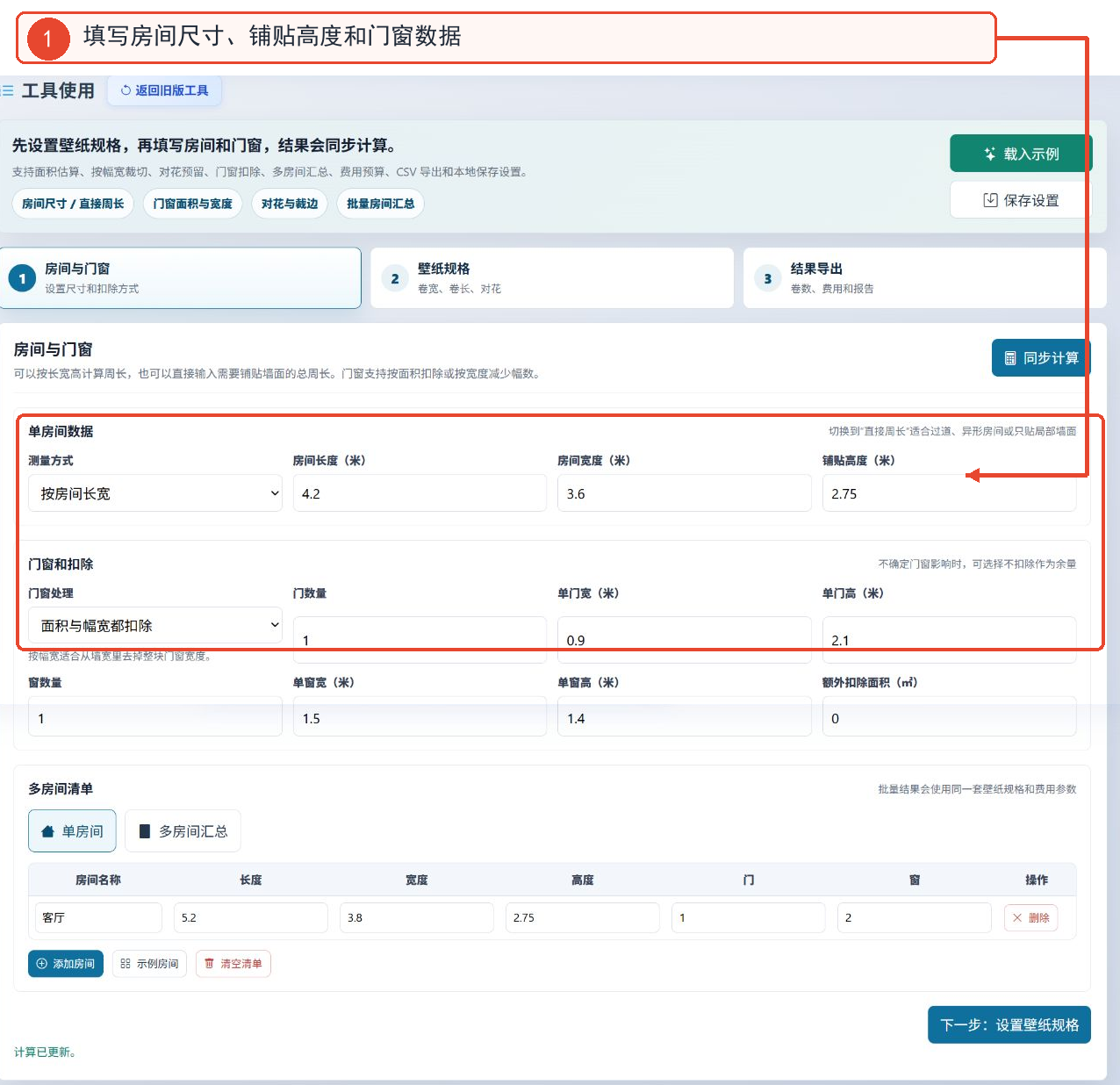Click the 单窗宽 input showing 1.5
The image size is (1120, 1085).
point(420,716)
